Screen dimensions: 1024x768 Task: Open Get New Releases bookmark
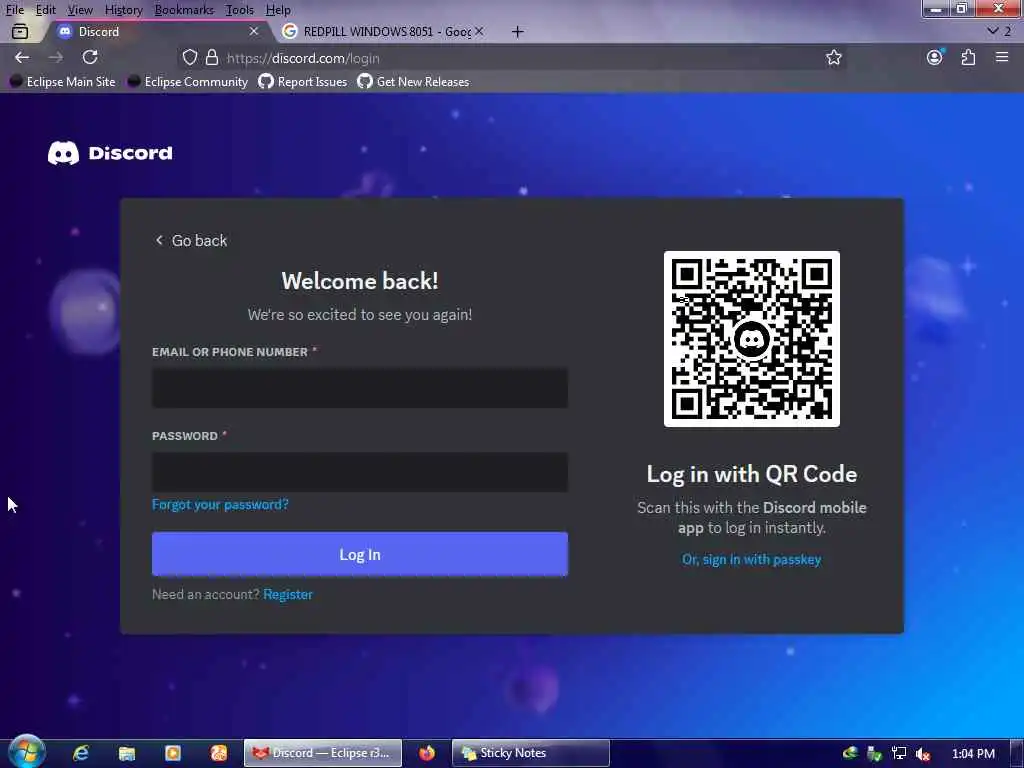pos(414,82)
